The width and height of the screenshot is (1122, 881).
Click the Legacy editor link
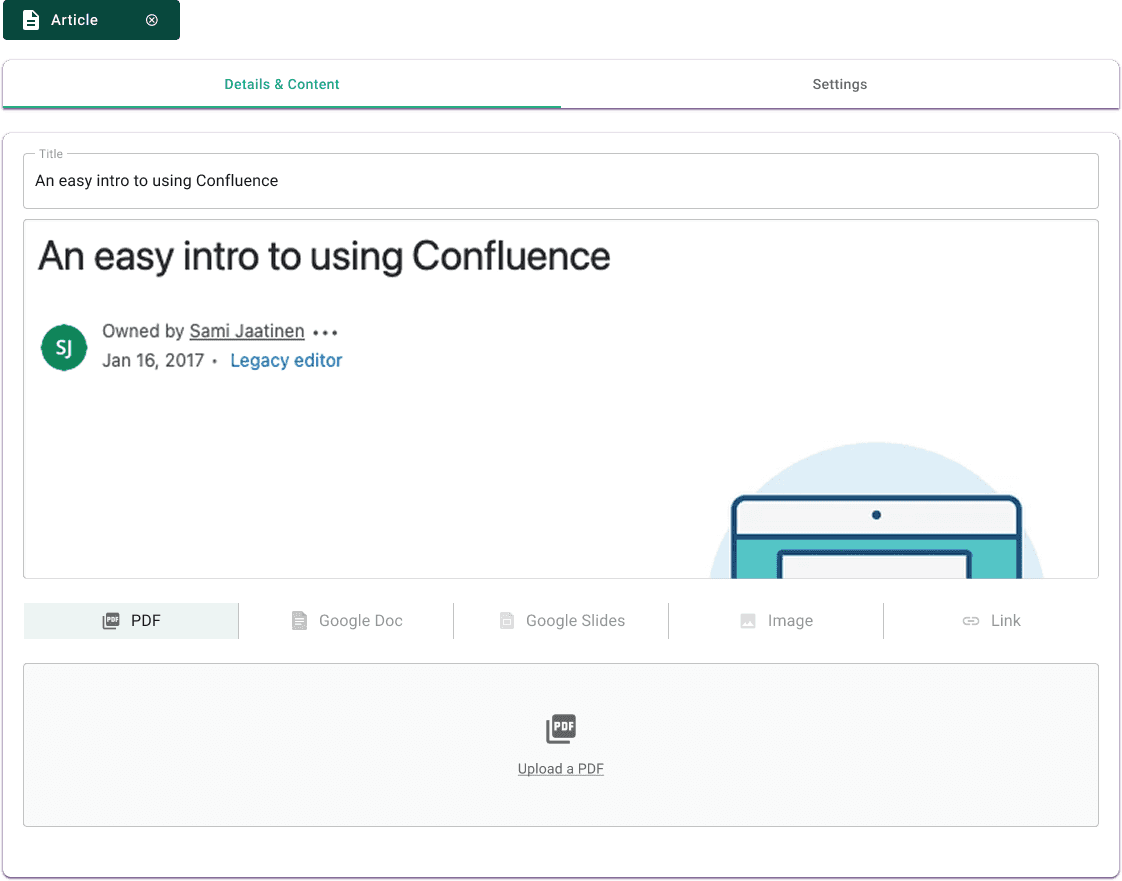pos(286,361)
